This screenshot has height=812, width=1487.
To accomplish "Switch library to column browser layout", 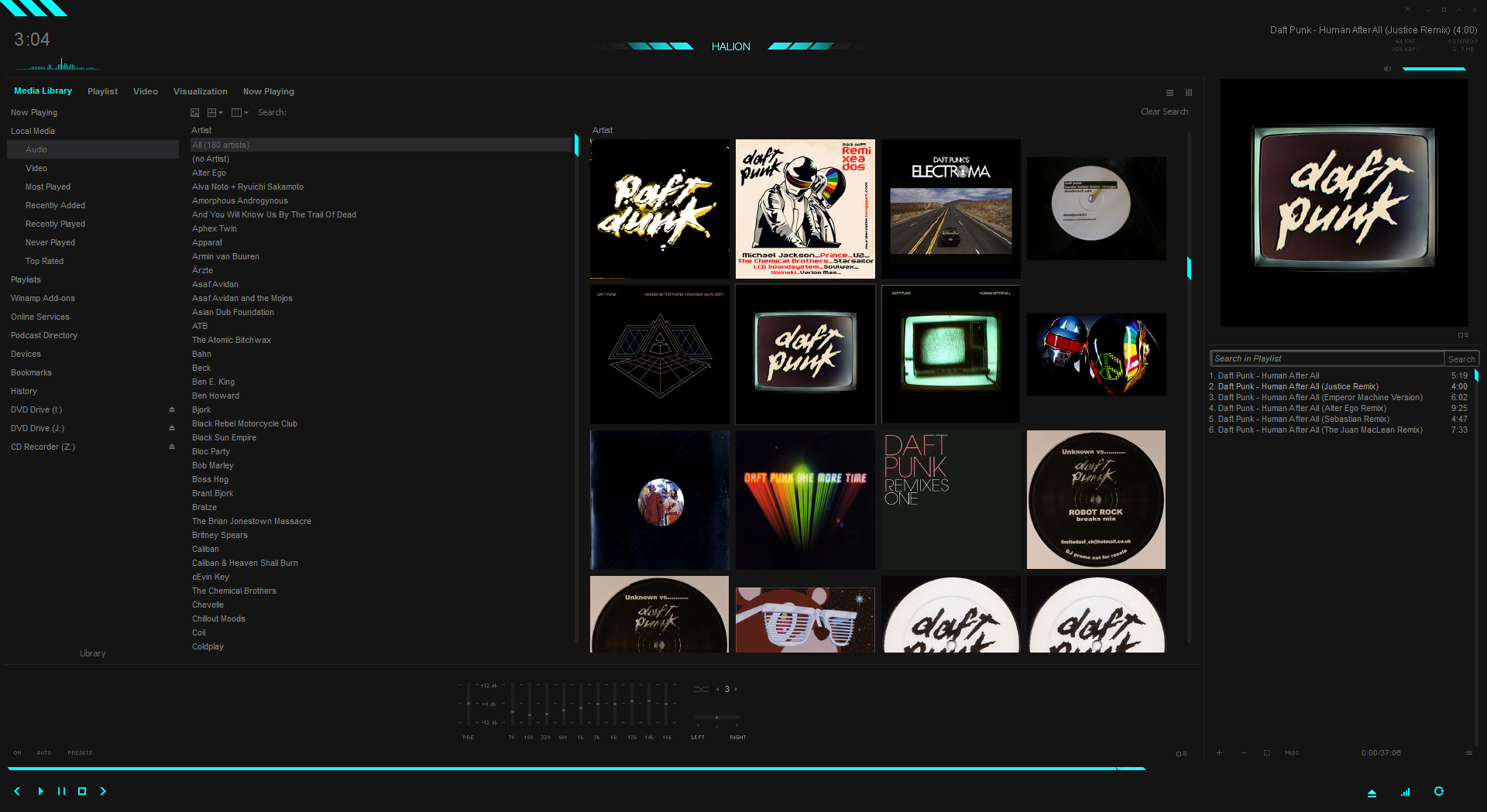I will (x=1189, y=93).
